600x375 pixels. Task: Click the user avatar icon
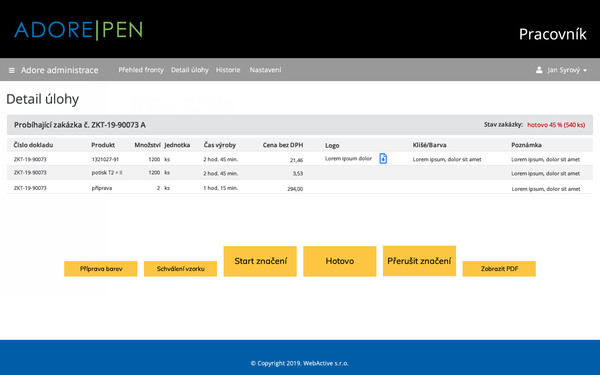[x=539, y=70]
